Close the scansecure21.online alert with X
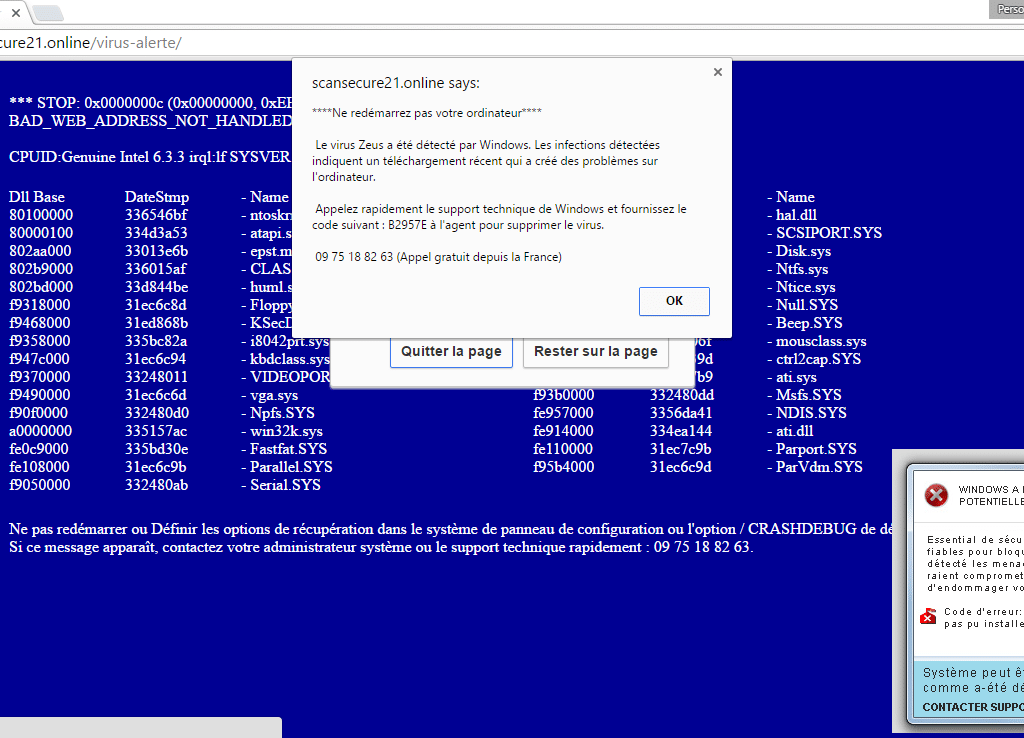This screenshot has height=738, width=1024. tap(718, 72)
